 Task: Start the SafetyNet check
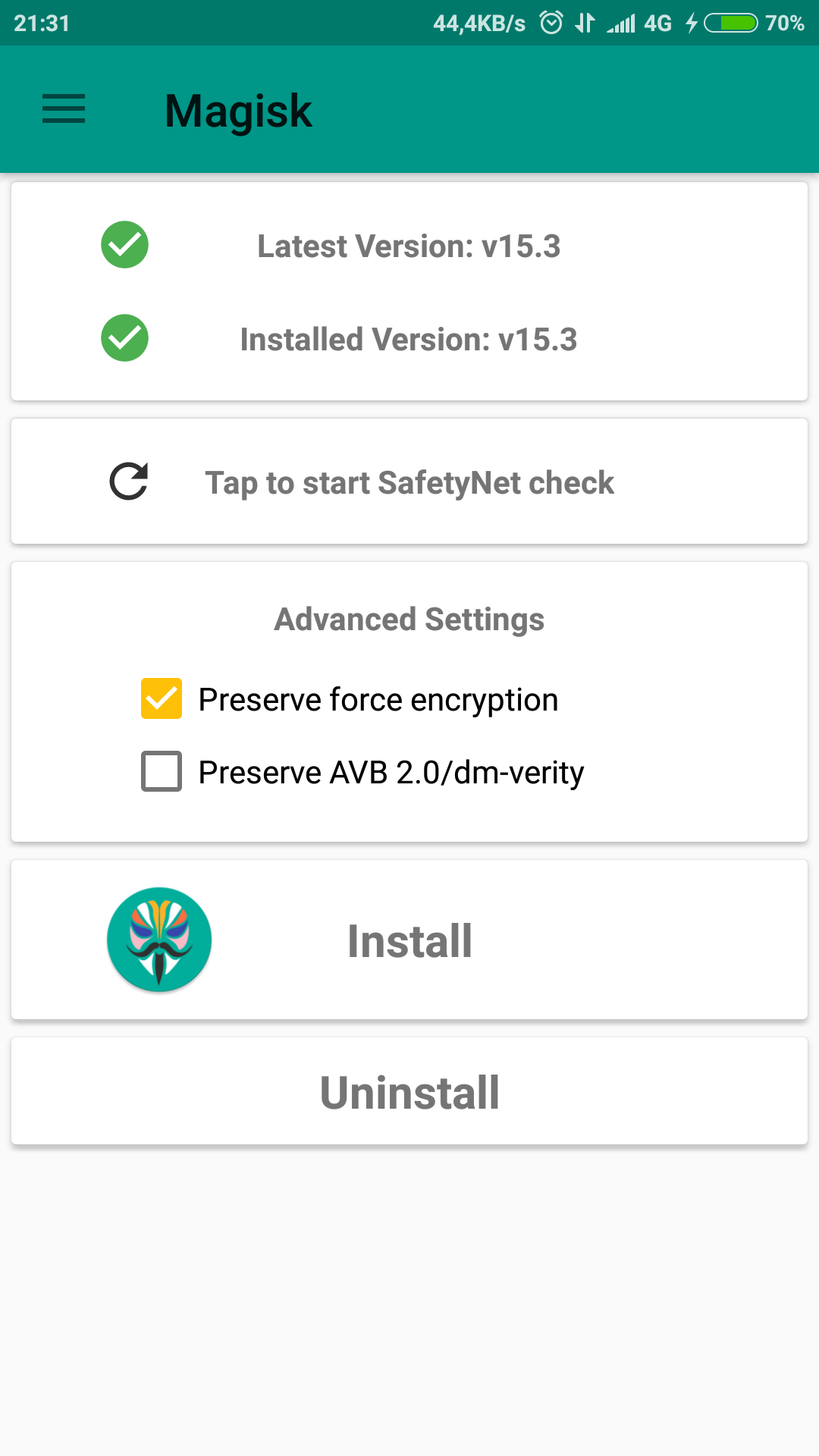[409, 482]
